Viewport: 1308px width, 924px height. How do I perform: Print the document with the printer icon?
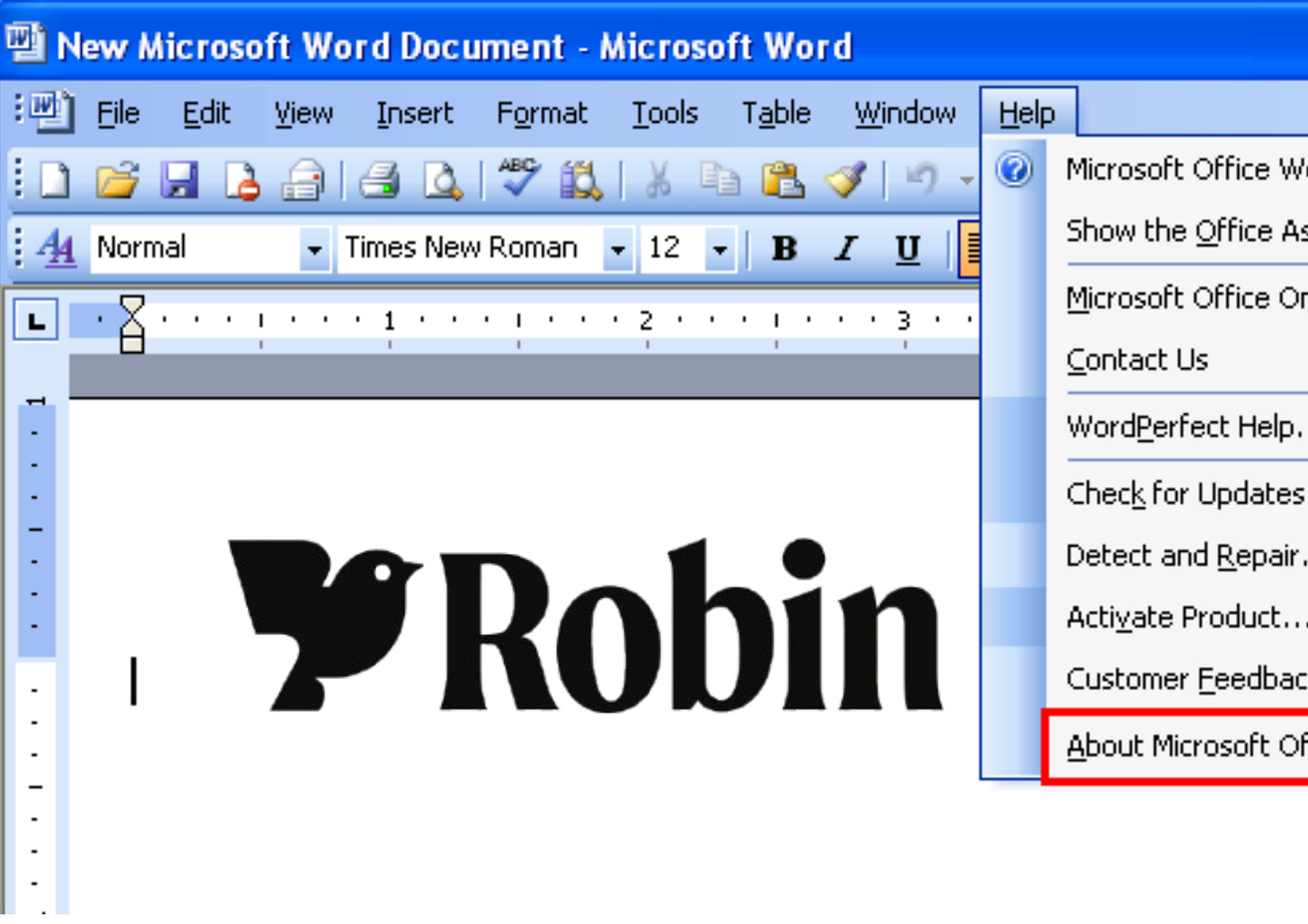[379, 180]
